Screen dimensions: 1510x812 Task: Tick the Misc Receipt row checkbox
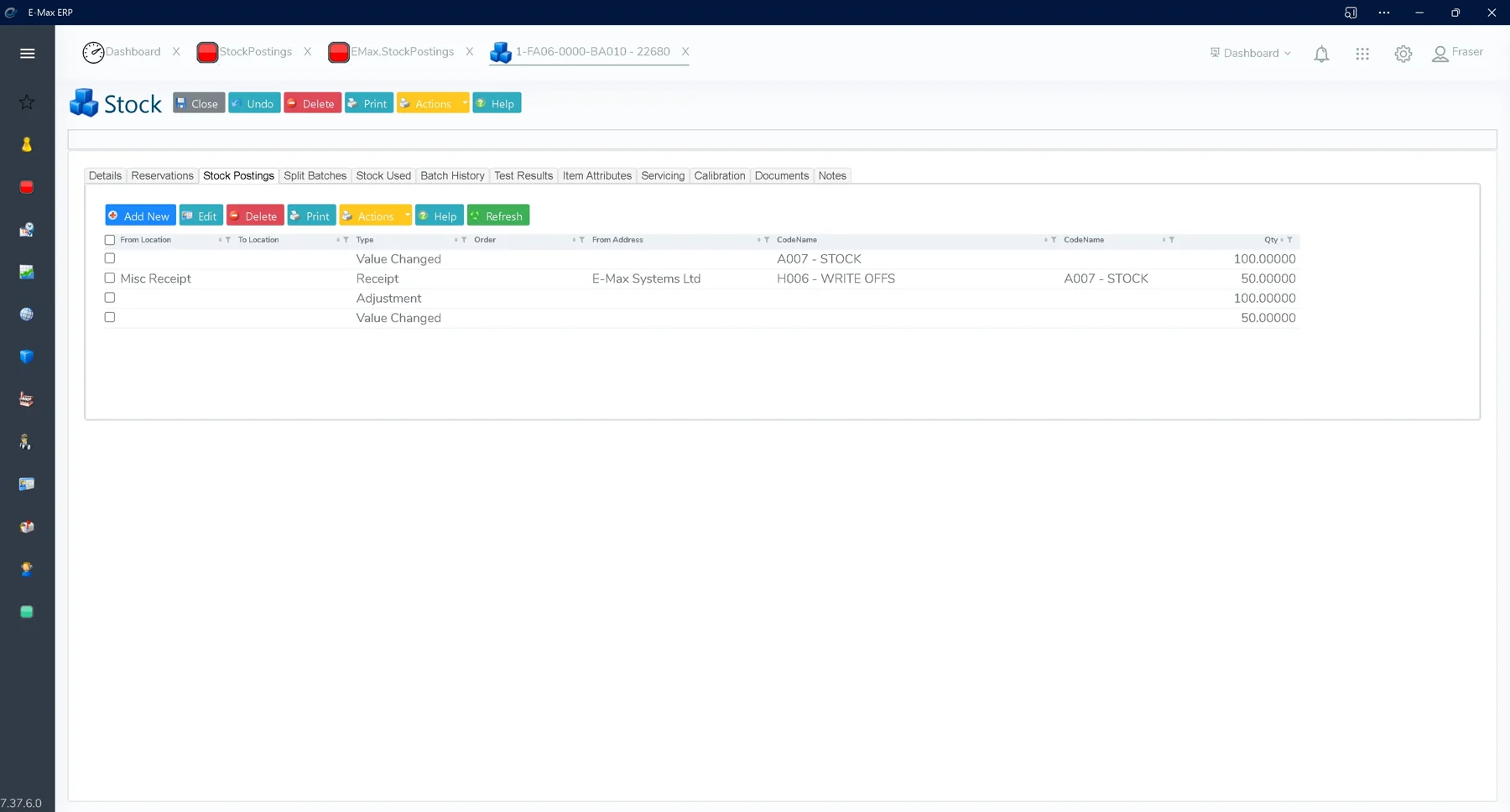coord(110,278)
